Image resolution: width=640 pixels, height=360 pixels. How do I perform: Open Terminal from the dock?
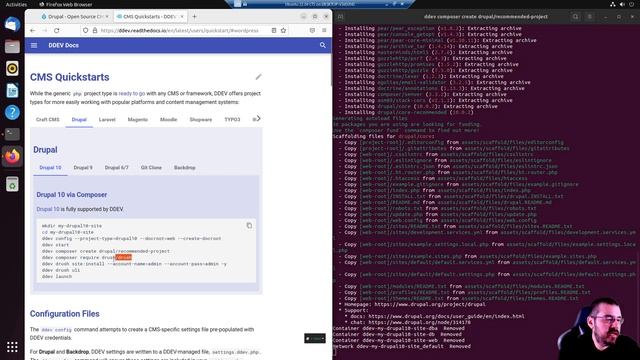pyautogui.click(x=12, y=134)
